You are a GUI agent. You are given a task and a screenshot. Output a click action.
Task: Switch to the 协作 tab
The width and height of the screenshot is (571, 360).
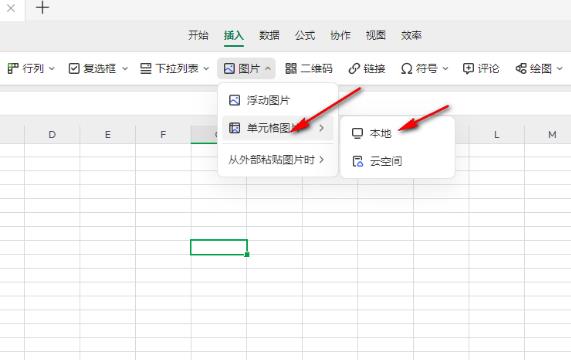[340, 35]
